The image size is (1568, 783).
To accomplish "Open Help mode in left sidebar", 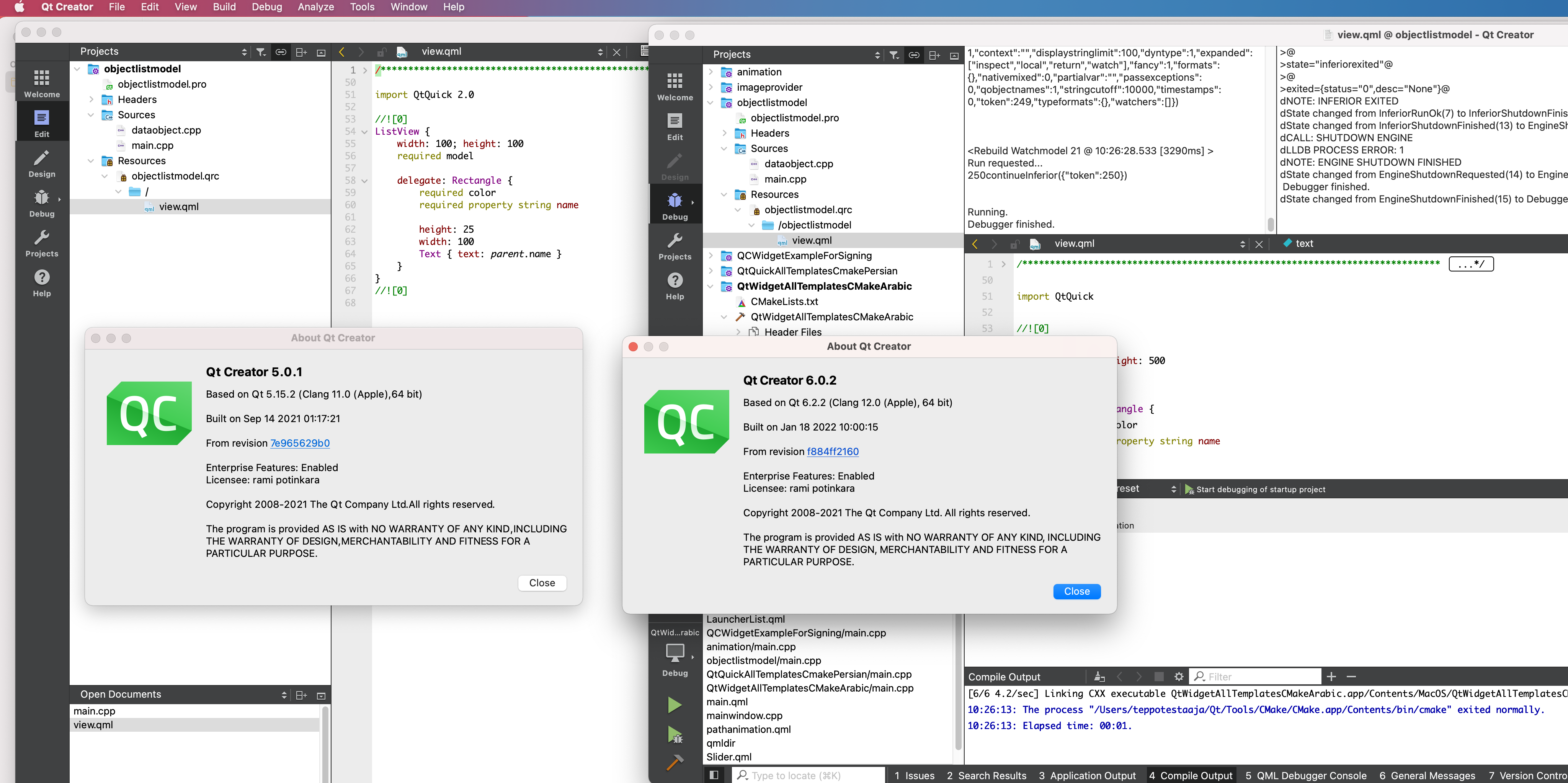I will tap(41, 283).
